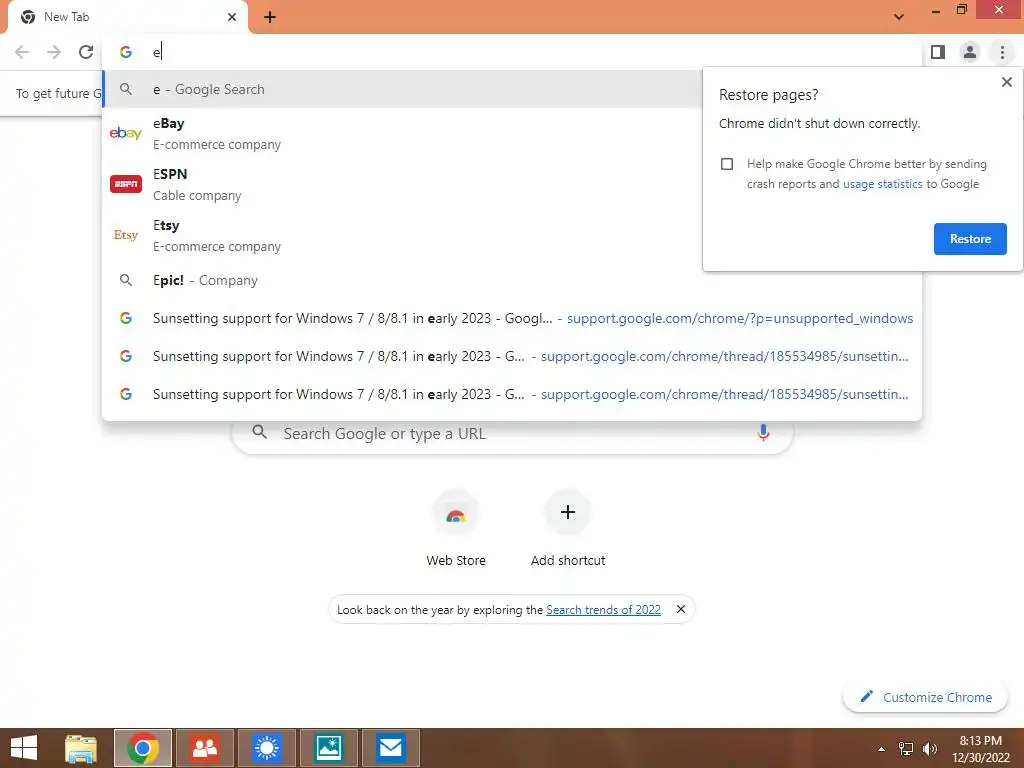Close the Restore pages popup
Screen dimensions: 1024x768
[1006, 82]
